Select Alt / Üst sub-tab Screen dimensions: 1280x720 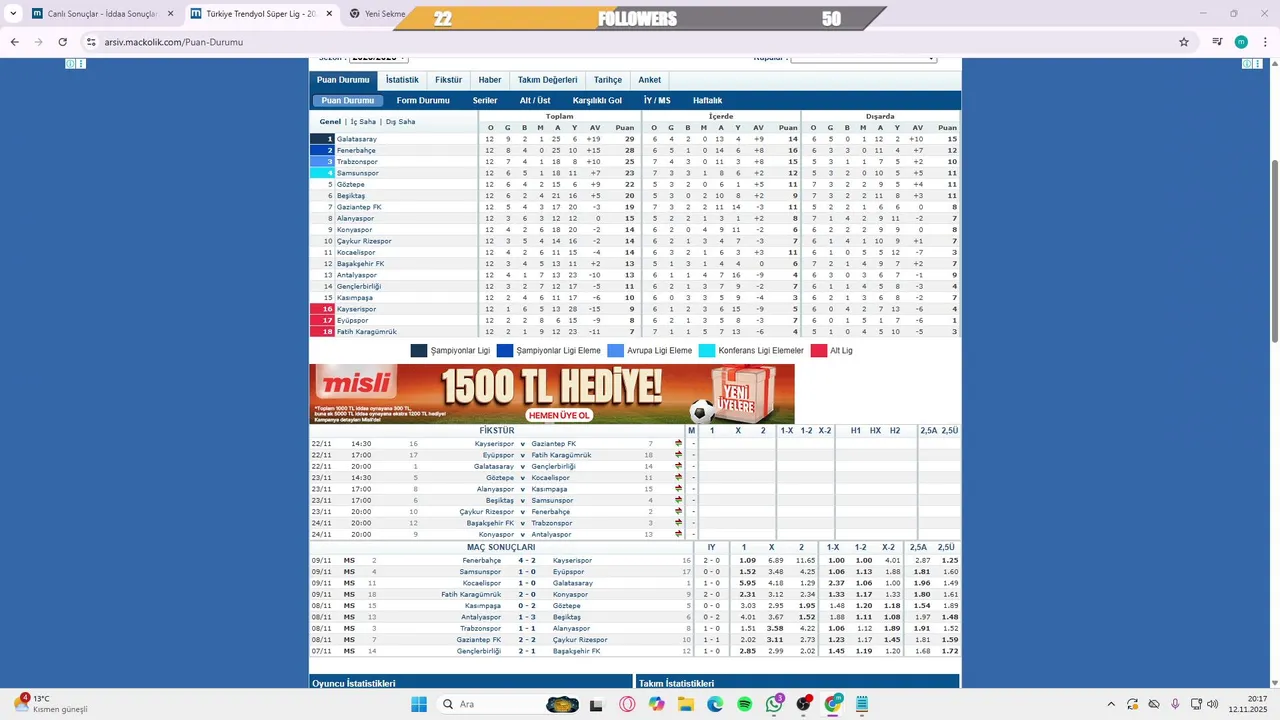(535, 101)
